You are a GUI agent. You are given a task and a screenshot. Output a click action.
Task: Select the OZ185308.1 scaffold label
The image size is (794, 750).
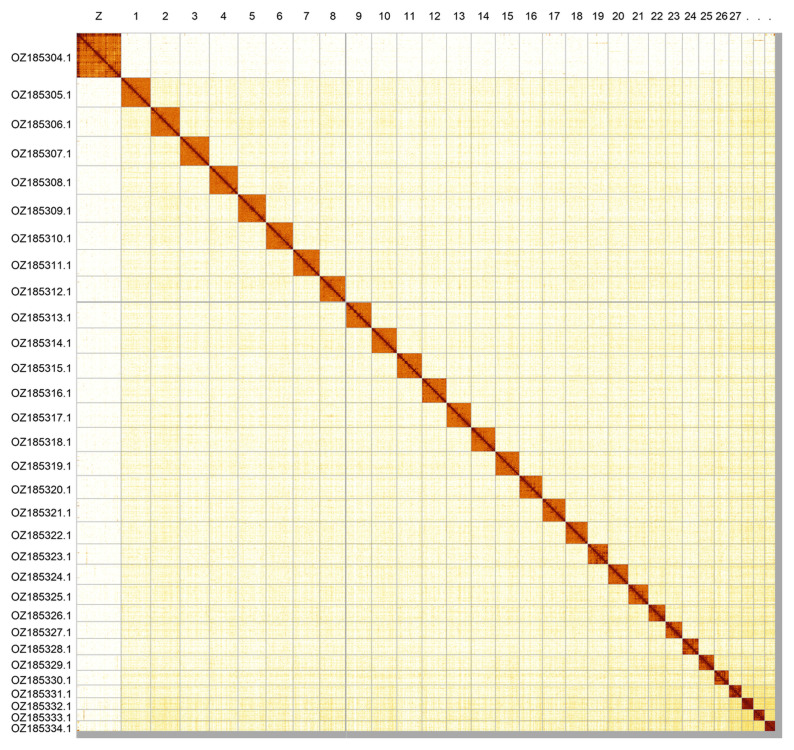coord(41,183)
